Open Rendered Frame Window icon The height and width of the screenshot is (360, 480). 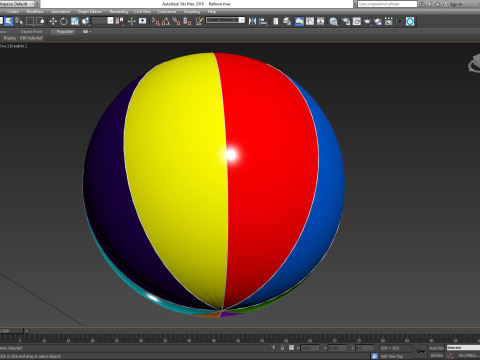(x=357, y=21)
